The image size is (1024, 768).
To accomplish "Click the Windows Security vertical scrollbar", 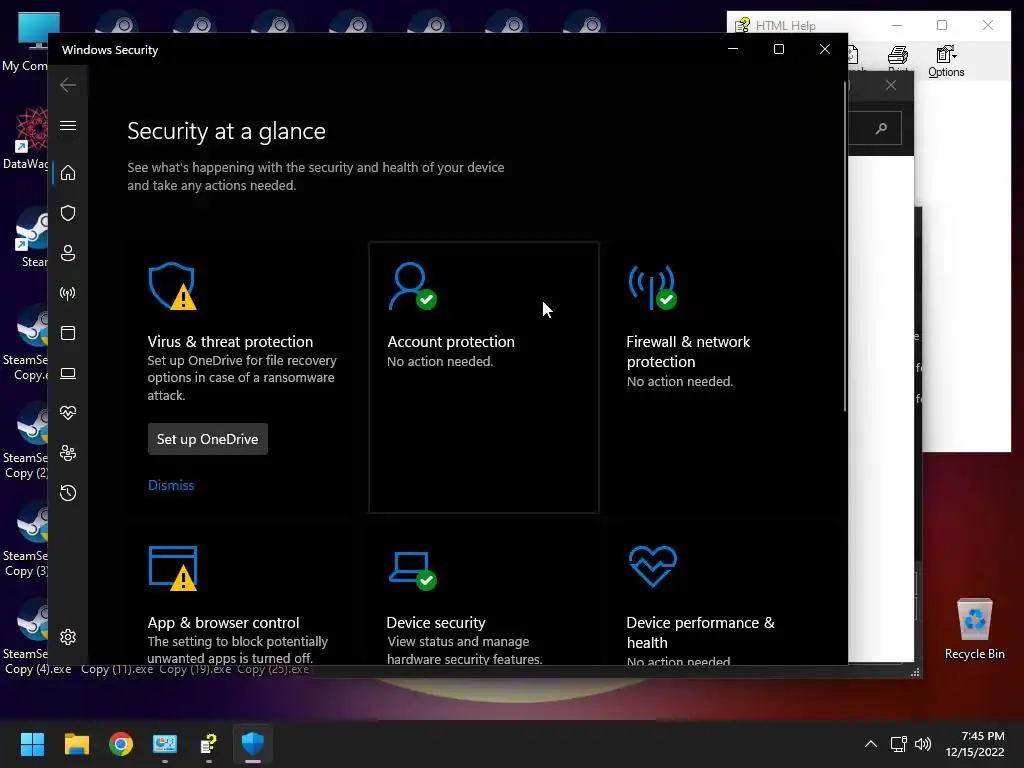I will 845,247.
